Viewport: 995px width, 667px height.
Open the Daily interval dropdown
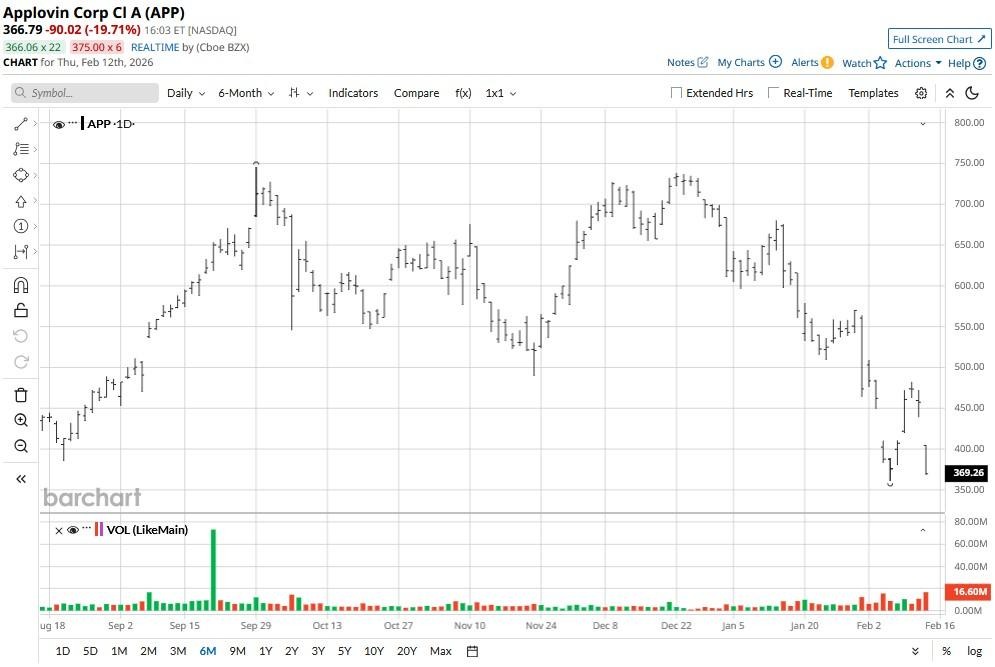click(186, 93)
